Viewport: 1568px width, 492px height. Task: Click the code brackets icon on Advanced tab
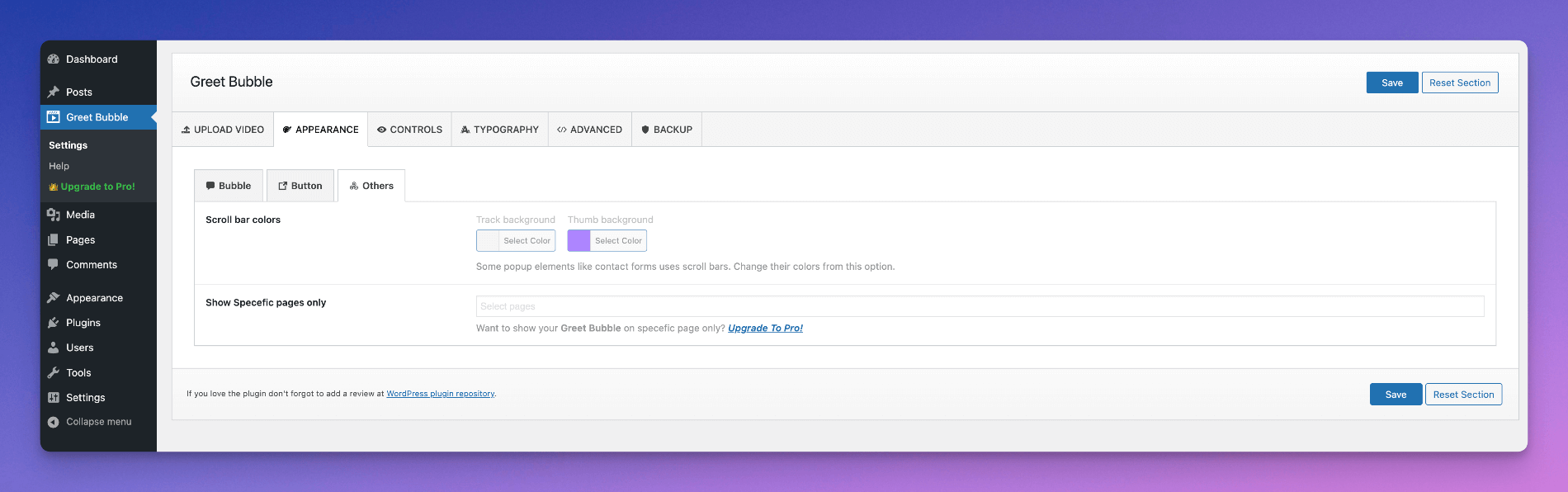pyautogui.click(x=562, y=130)
